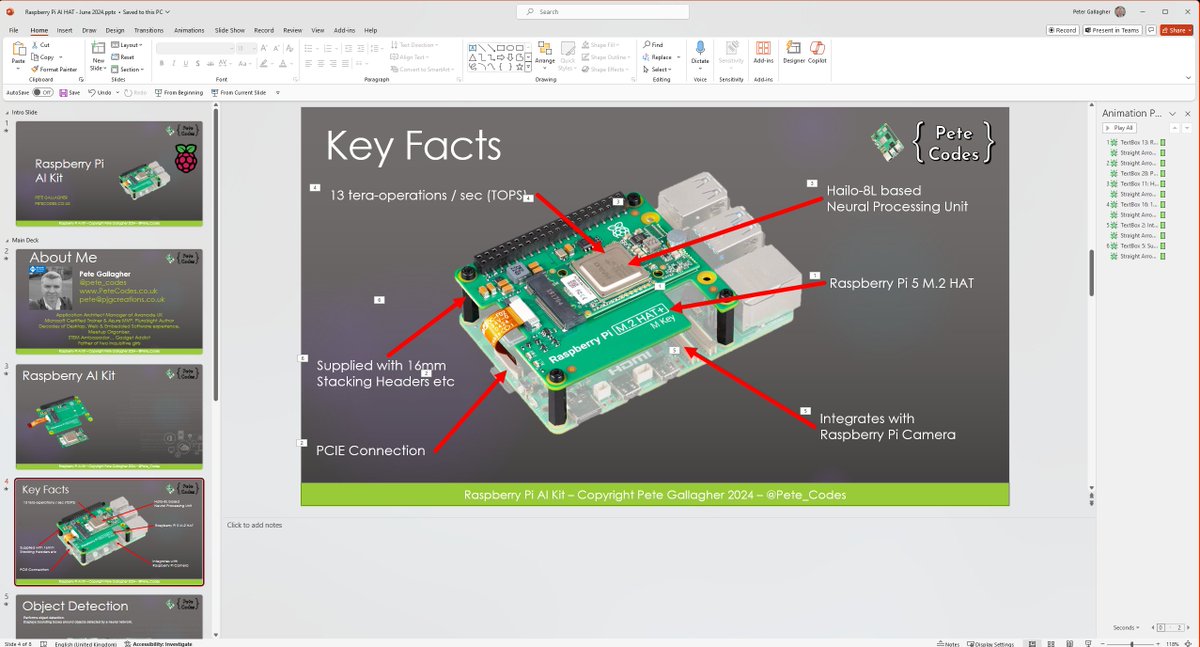Click the Replace button
1200x647 pixels.
pyautogui.click(x=658, y=57)
